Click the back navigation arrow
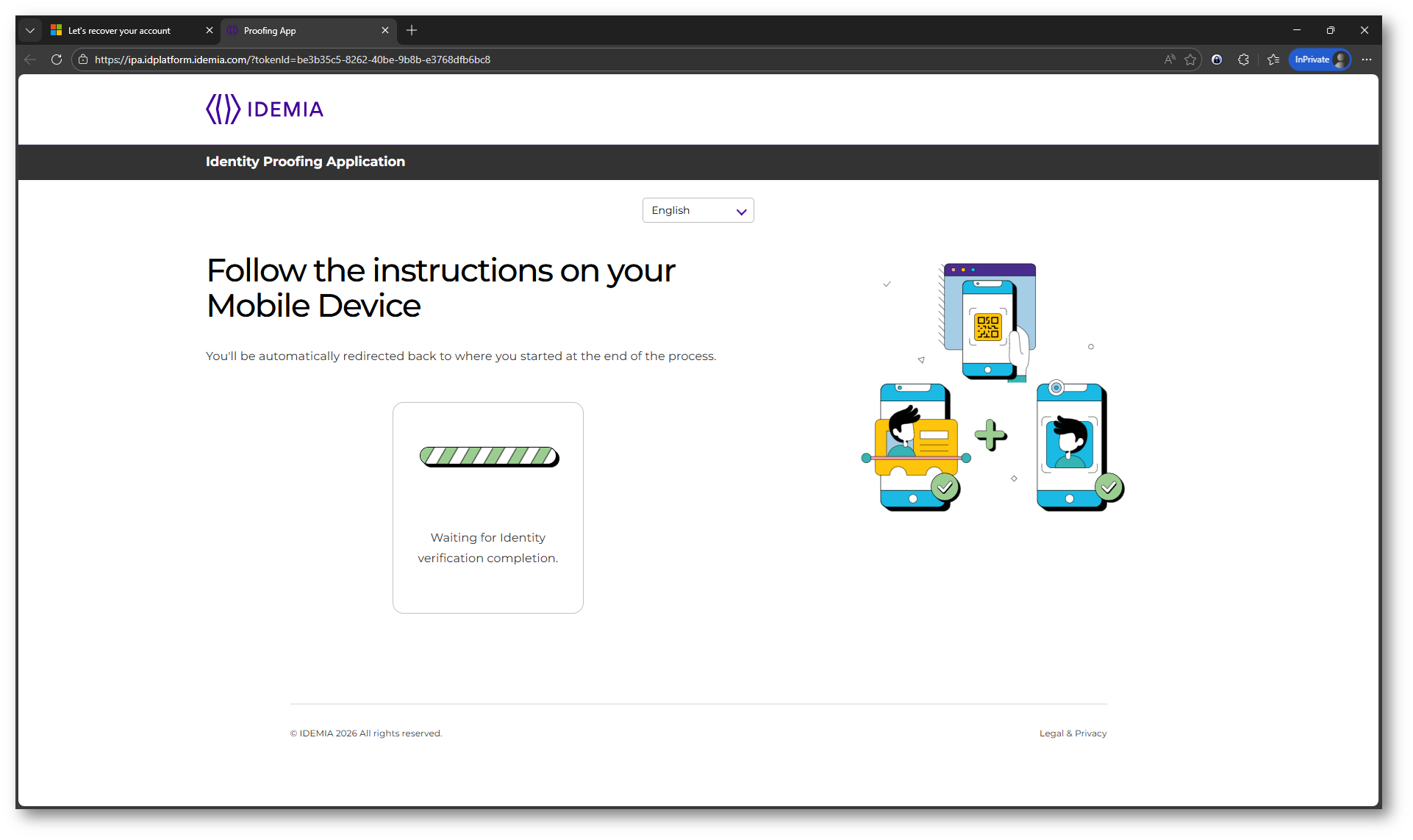The image size is (1413, 840). click(x=30, y=60)
